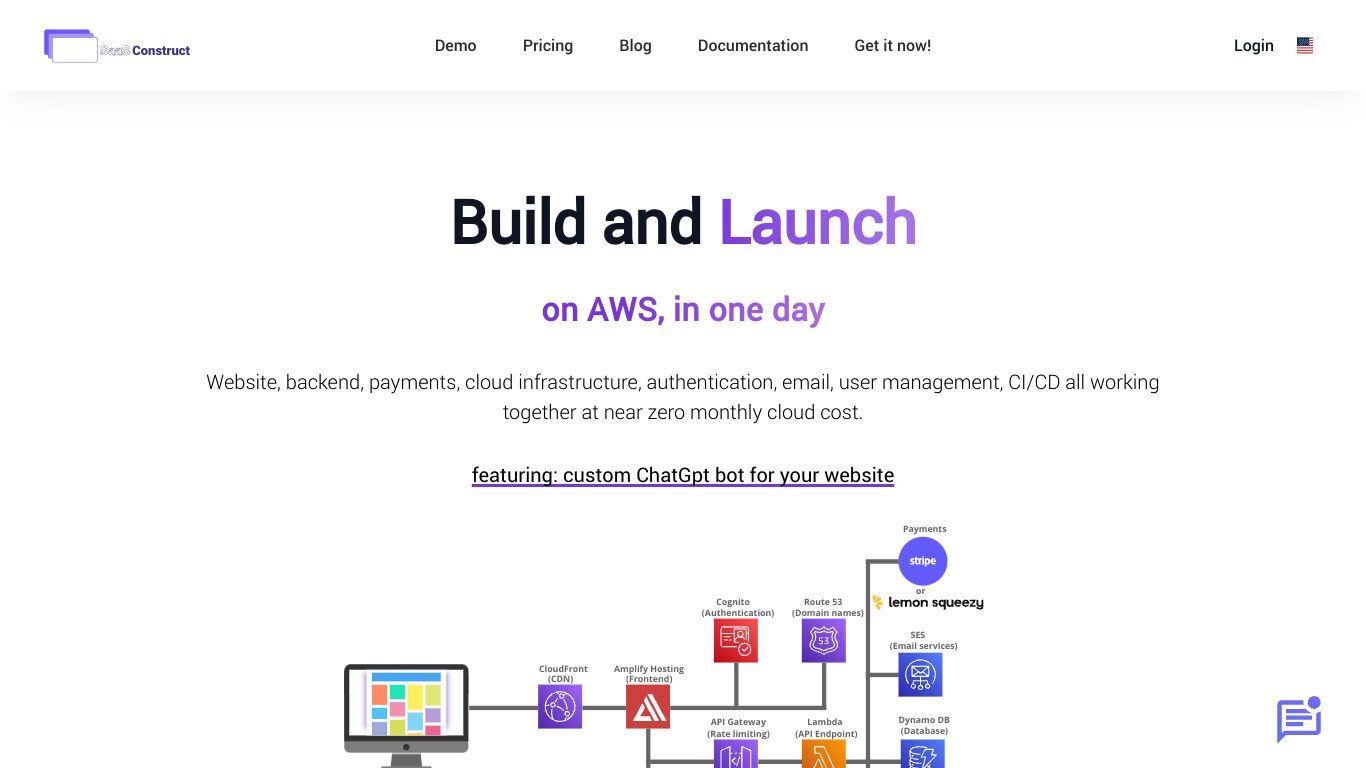This screenshot has width=1366, height=768.
Task: Click the 'Payments' diagram label
Action: click(925, 529)
